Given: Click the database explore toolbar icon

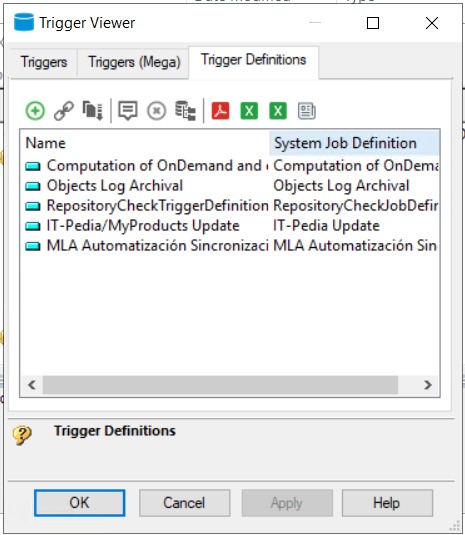Looking at the screenshot, I should (185, 111).
